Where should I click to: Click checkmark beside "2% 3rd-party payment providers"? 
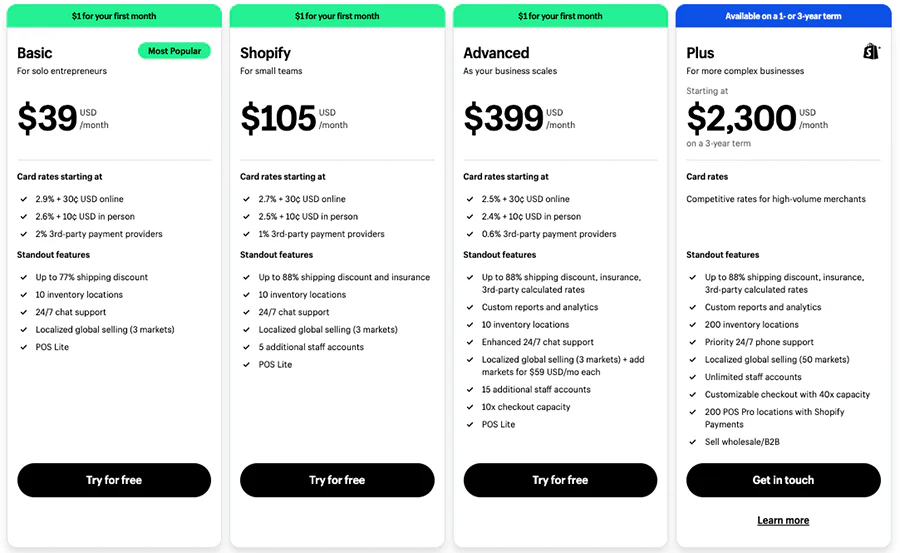coord(22,234)
